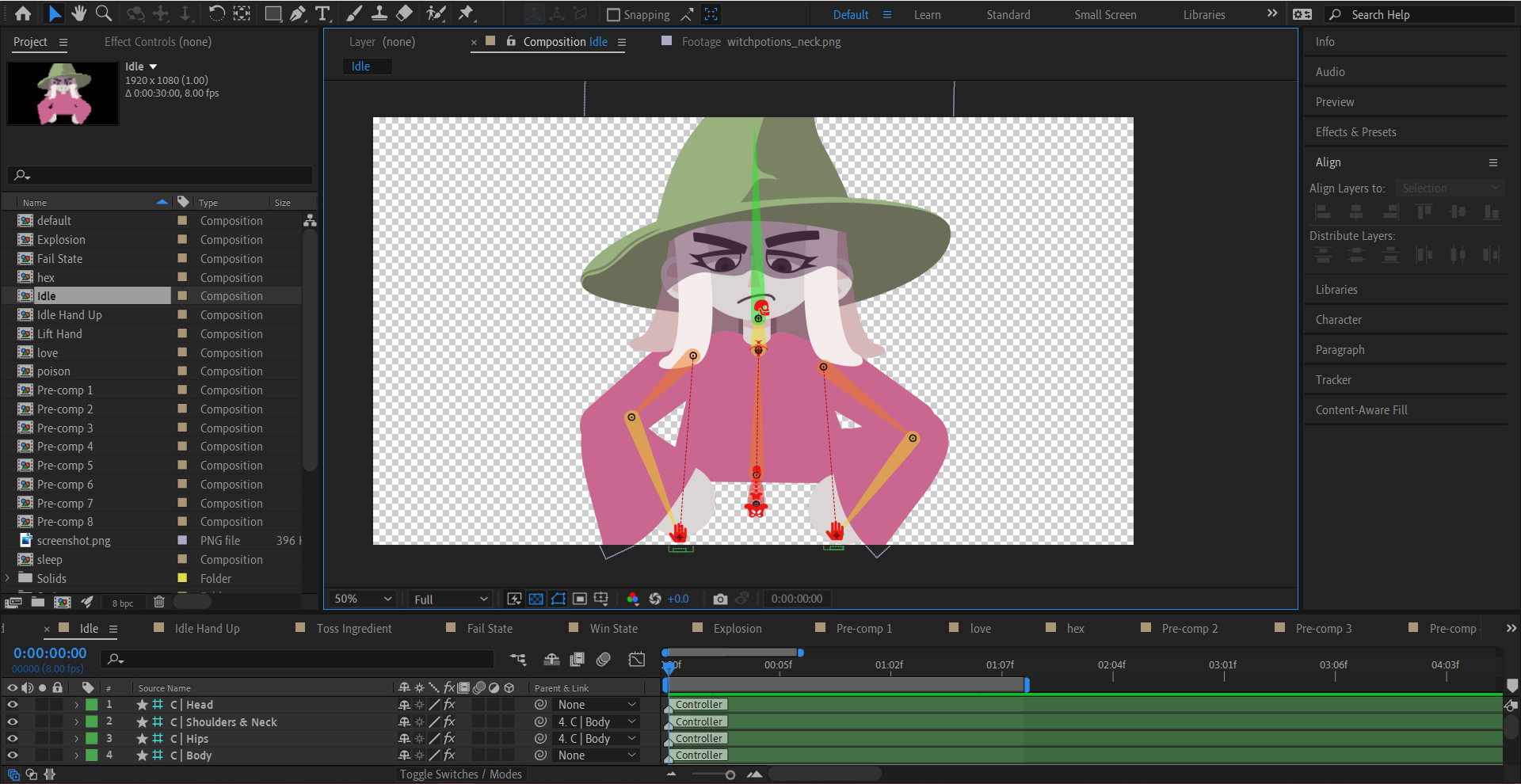This screenshot has width=1521, height=784.
Task: Select the Clone Stamp tool
Action: pyautogui.click(x=379, y=13)
